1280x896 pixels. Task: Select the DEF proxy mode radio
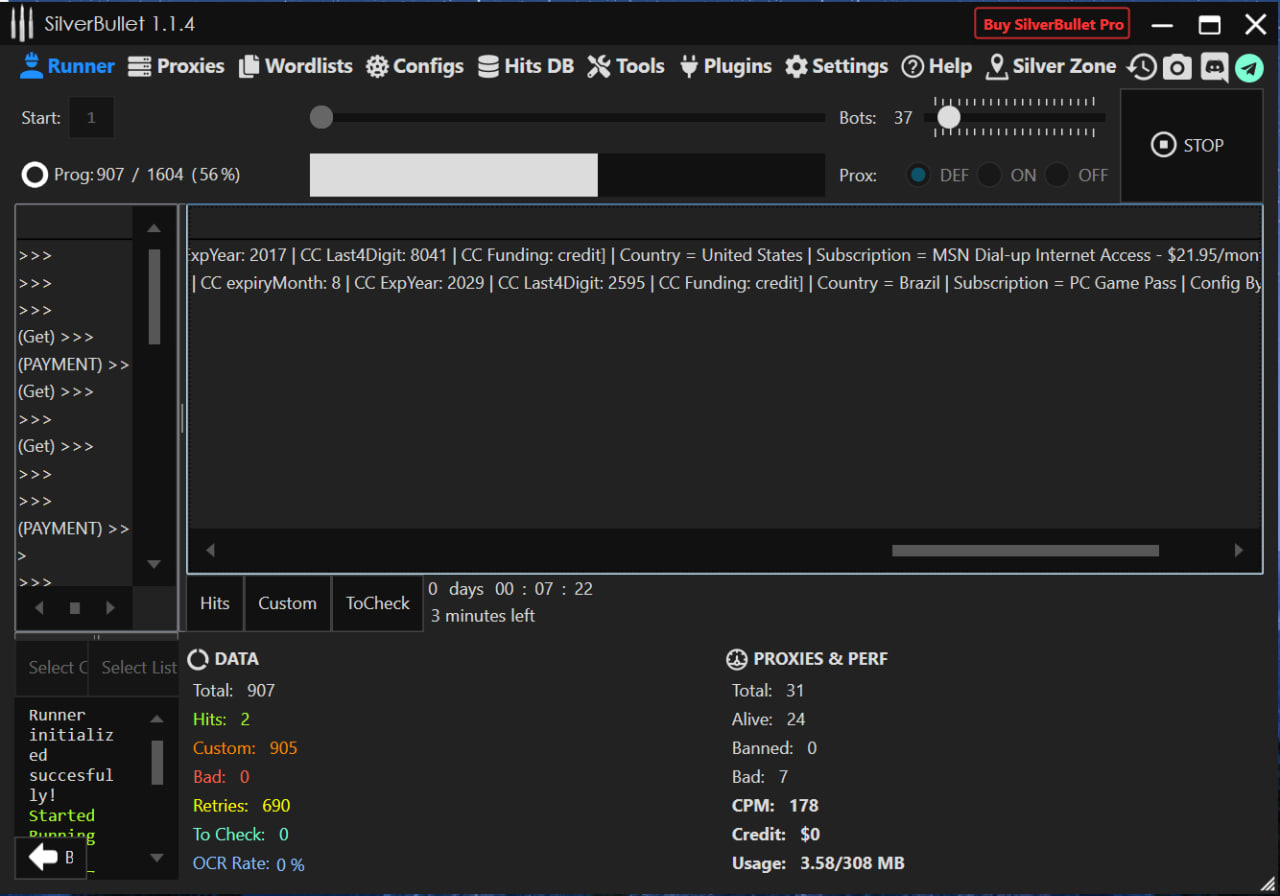[918, 175]
